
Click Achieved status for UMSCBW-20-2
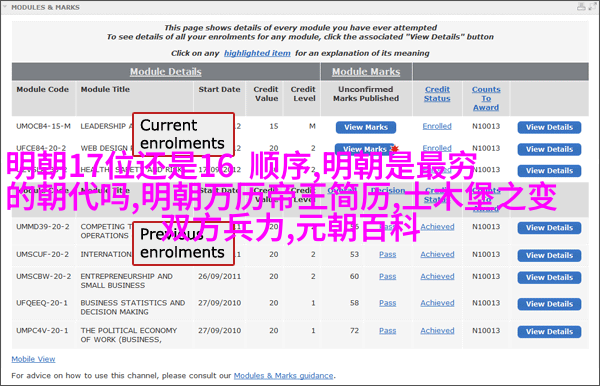pyautogui.click(x=437, y=276)
